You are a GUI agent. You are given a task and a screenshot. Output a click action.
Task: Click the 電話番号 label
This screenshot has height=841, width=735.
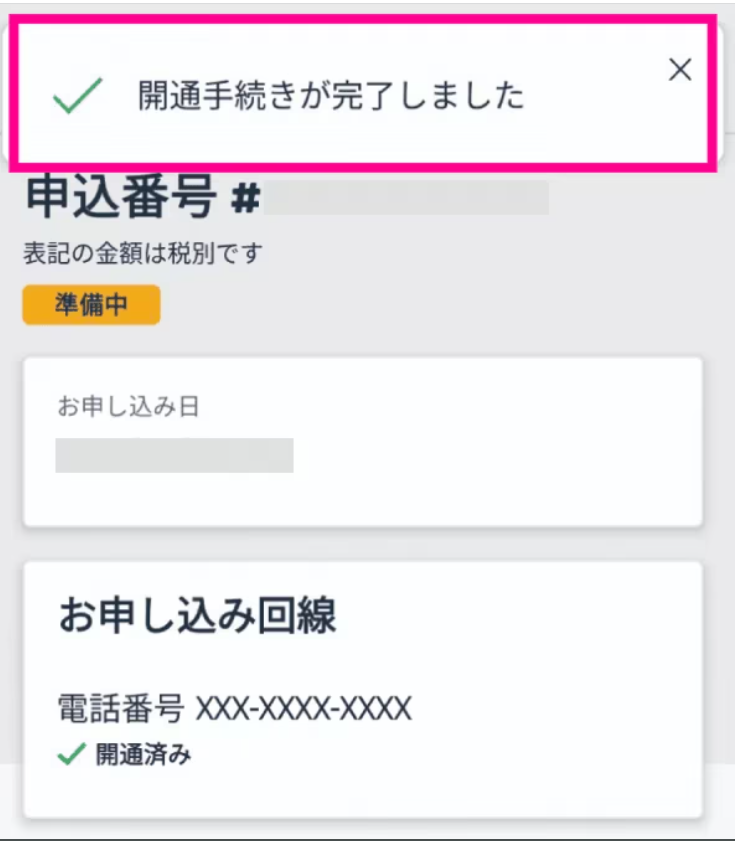120,708
